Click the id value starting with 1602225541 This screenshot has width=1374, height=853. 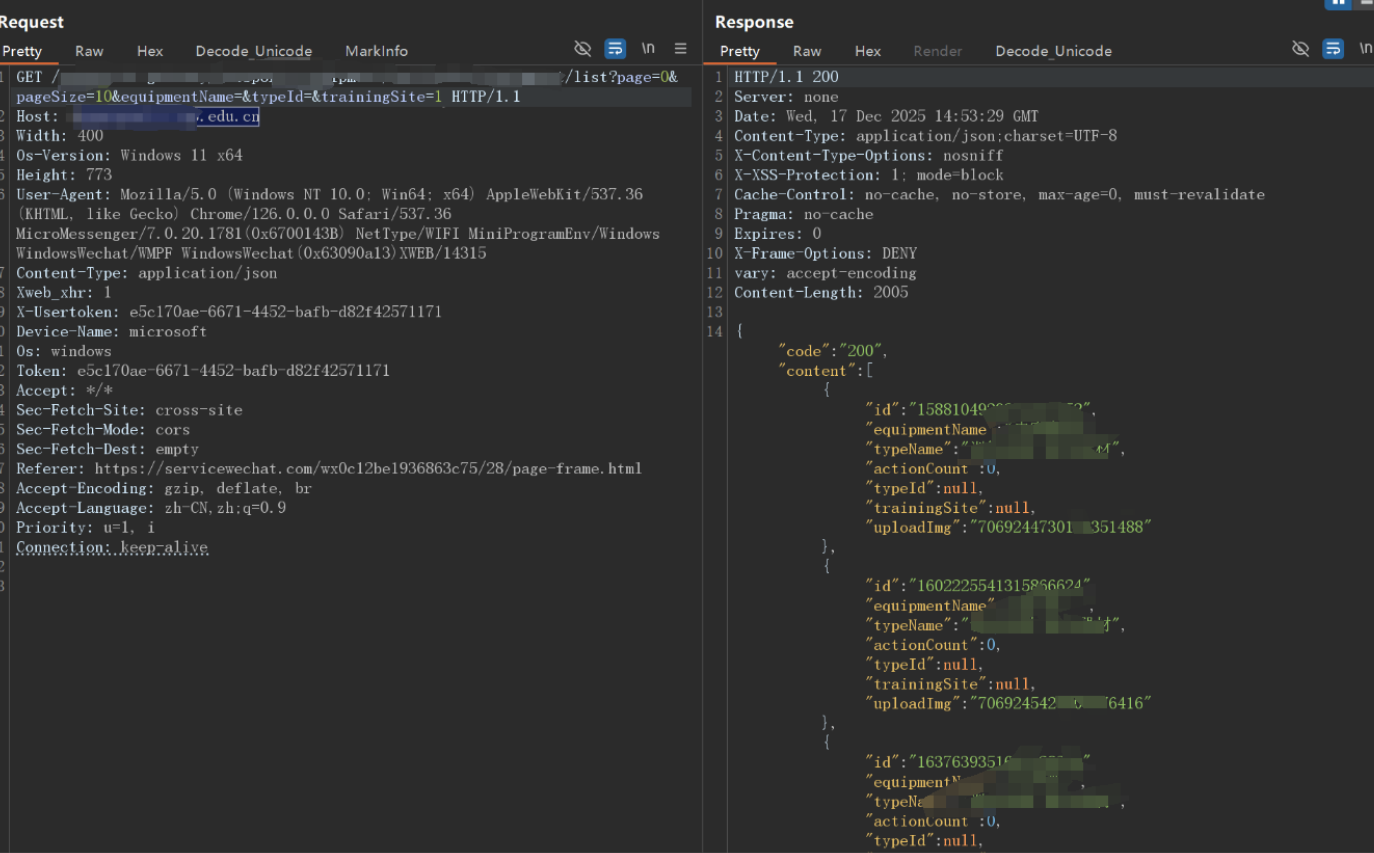[998, 586]
